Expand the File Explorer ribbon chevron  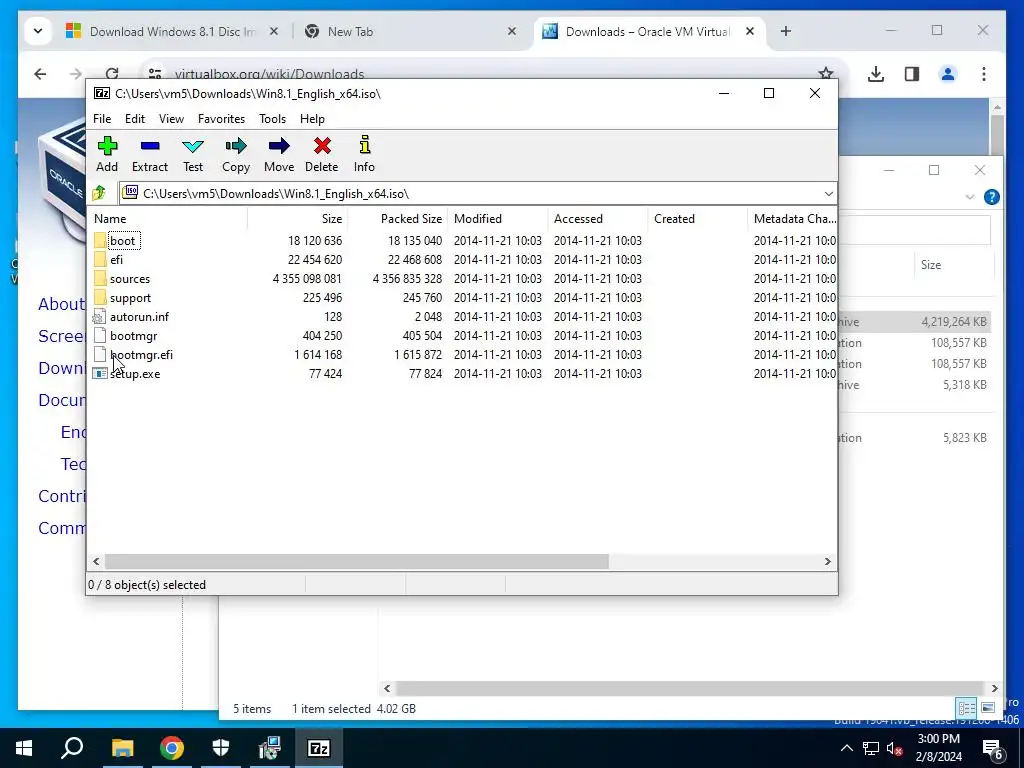[x=969, y=197]
